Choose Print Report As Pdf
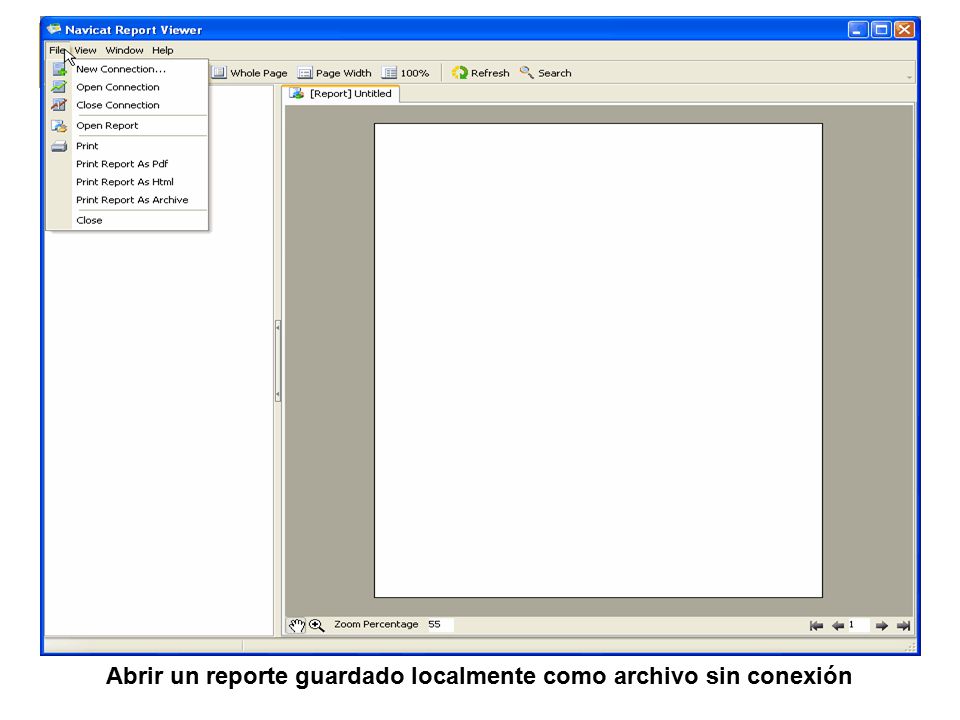The height and width of the screenshot is (720, 960). point(127,163)
